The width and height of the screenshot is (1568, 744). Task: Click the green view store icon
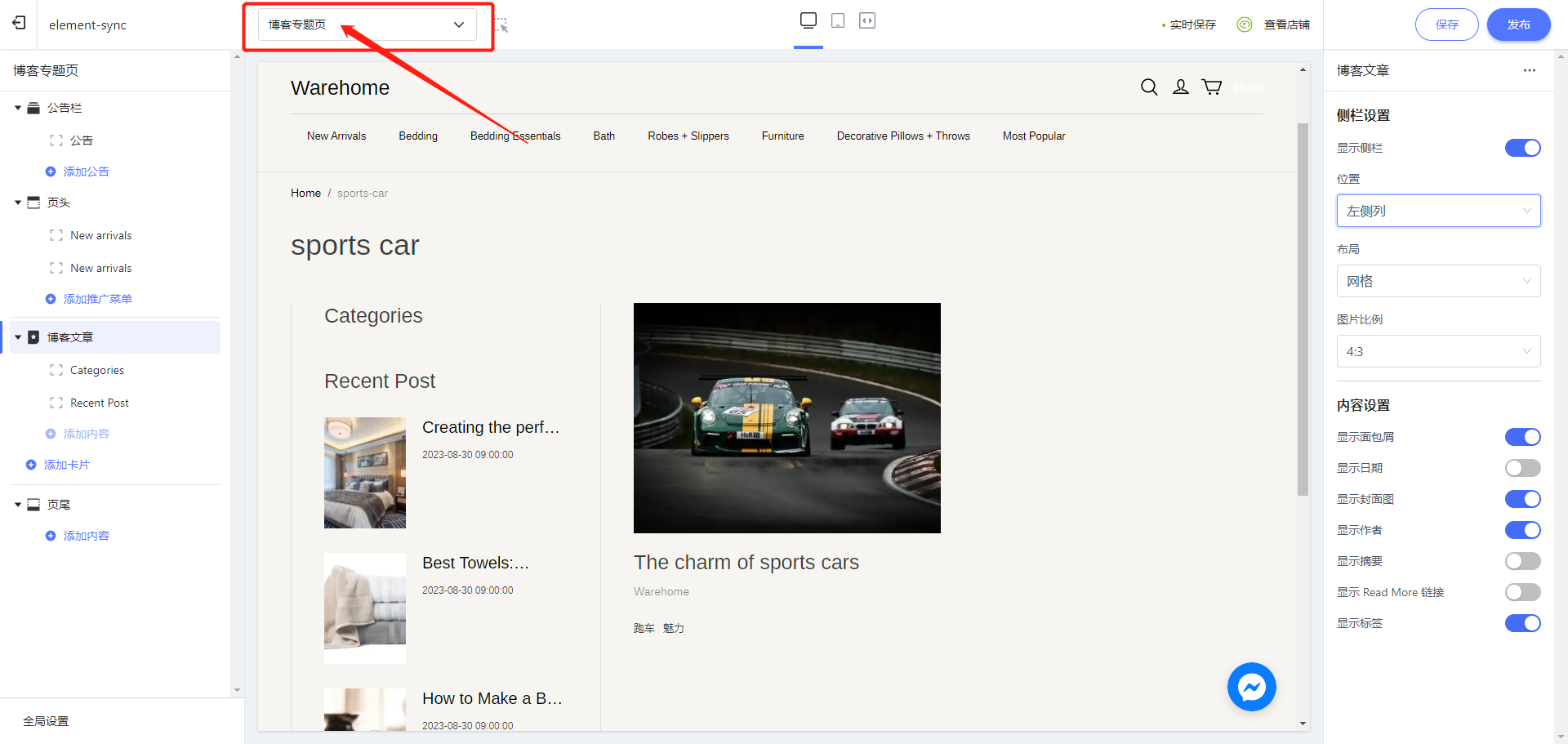click(x=1245, y=25)
